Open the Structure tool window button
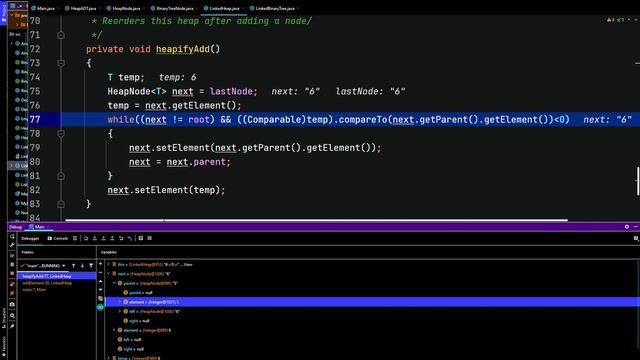 tap(4, 319)
